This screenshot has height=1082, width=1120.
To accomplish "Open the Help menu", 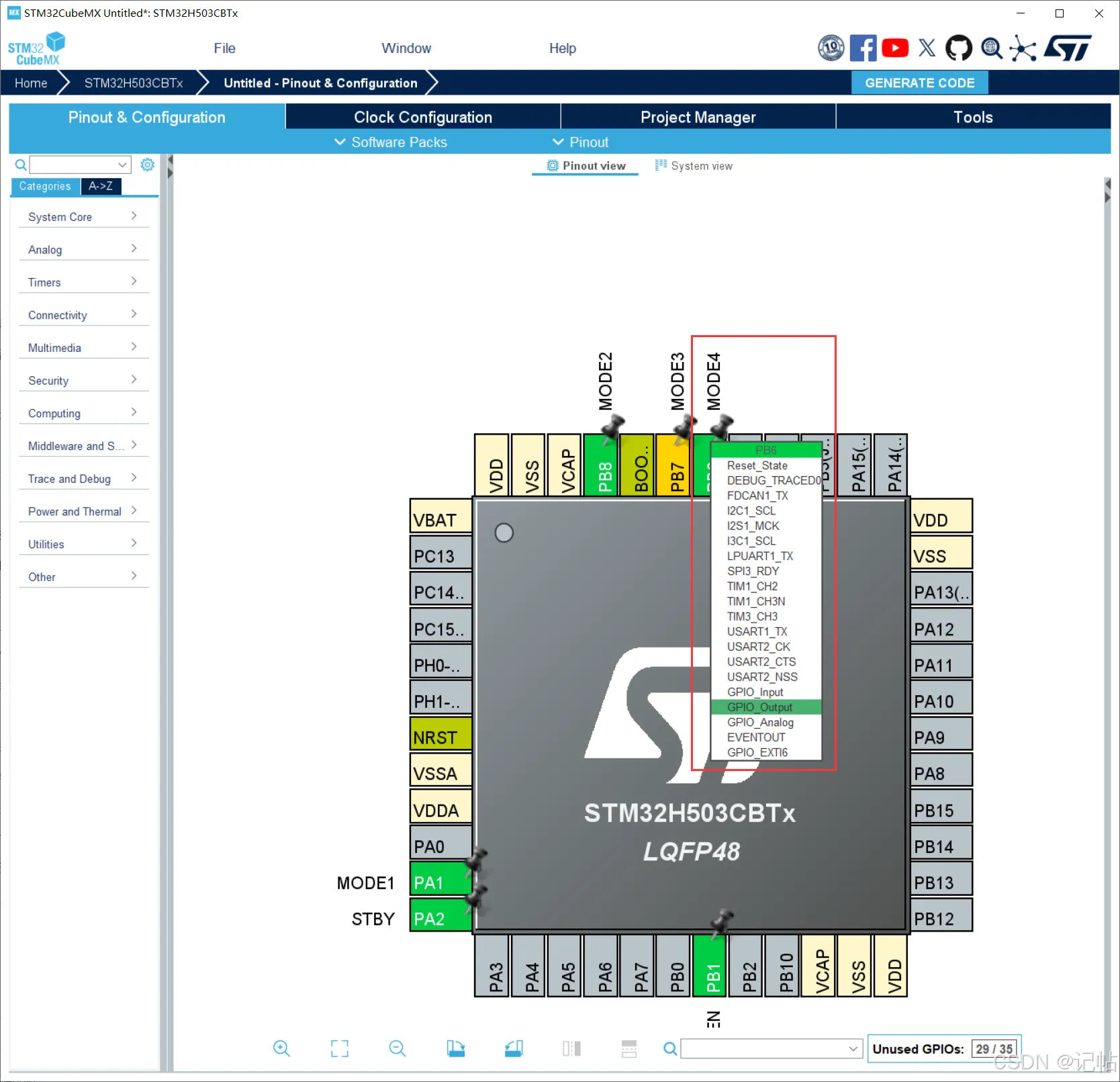I will point(563,48).
